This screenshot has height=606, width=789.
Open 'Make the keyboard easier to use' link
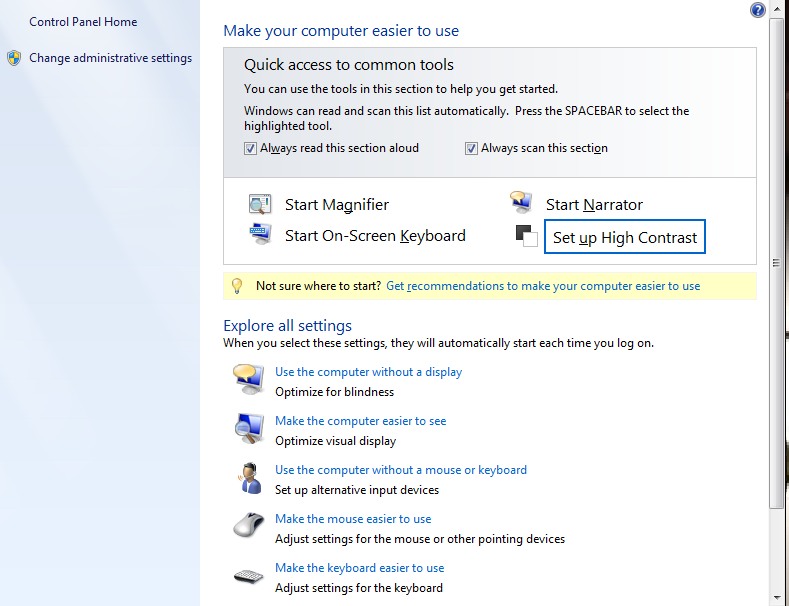pos(359,568)
